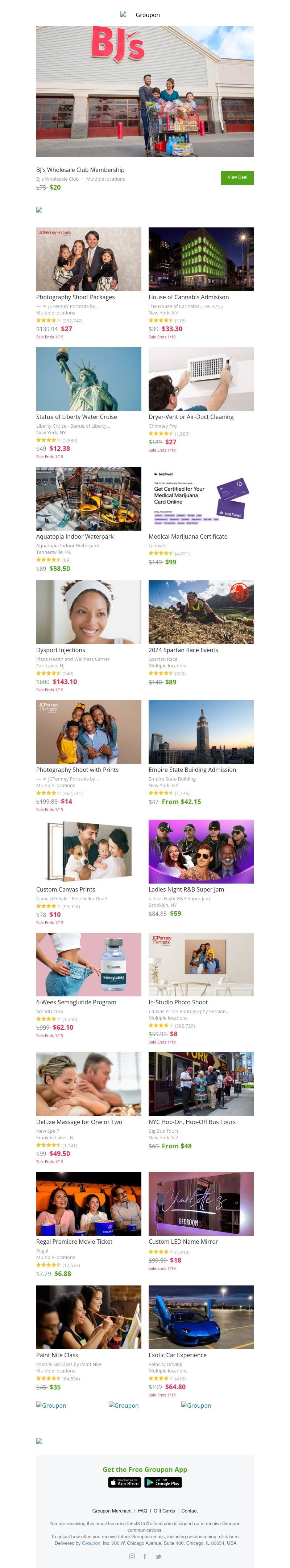
Task: Click the Twitter bird icon in footer
Action: pyautogui.click(x=158, y=1556)
